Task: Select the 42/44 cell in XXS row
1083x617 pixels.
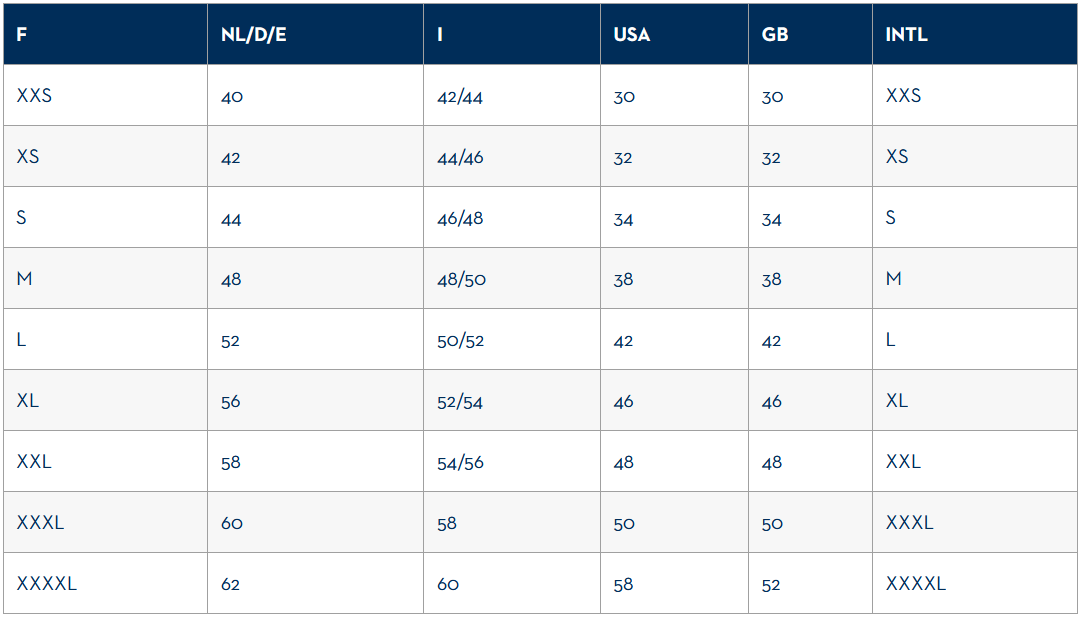Action: [x=512, y=95]
